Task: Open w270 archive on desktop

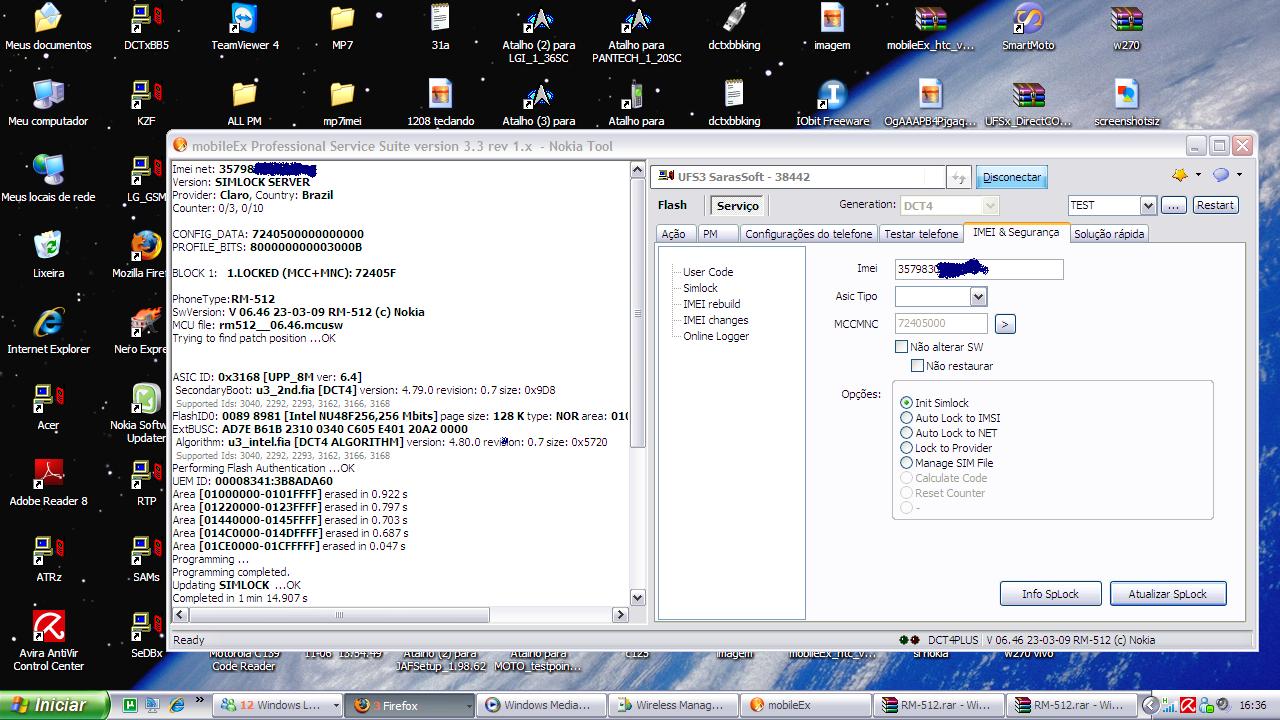Action: point(1126,27)
